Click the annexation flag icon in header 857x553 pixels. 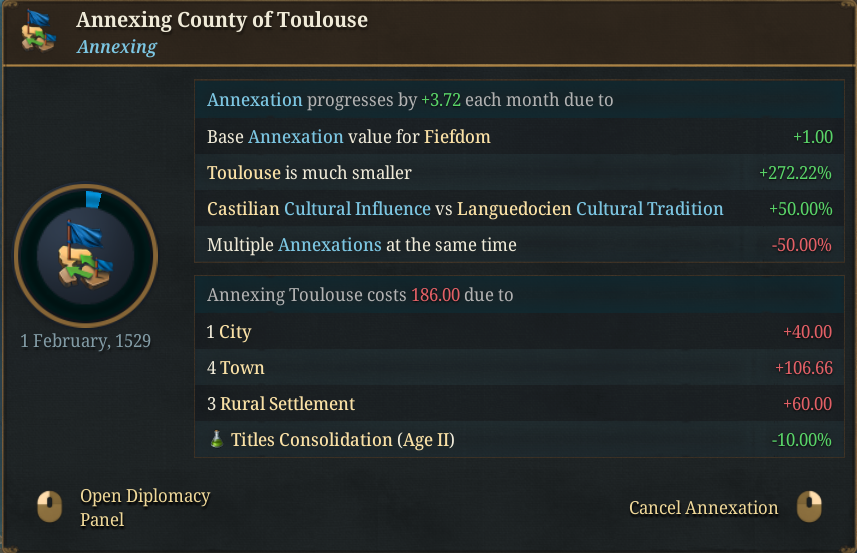pyautogui.click(x=39, y=31)
